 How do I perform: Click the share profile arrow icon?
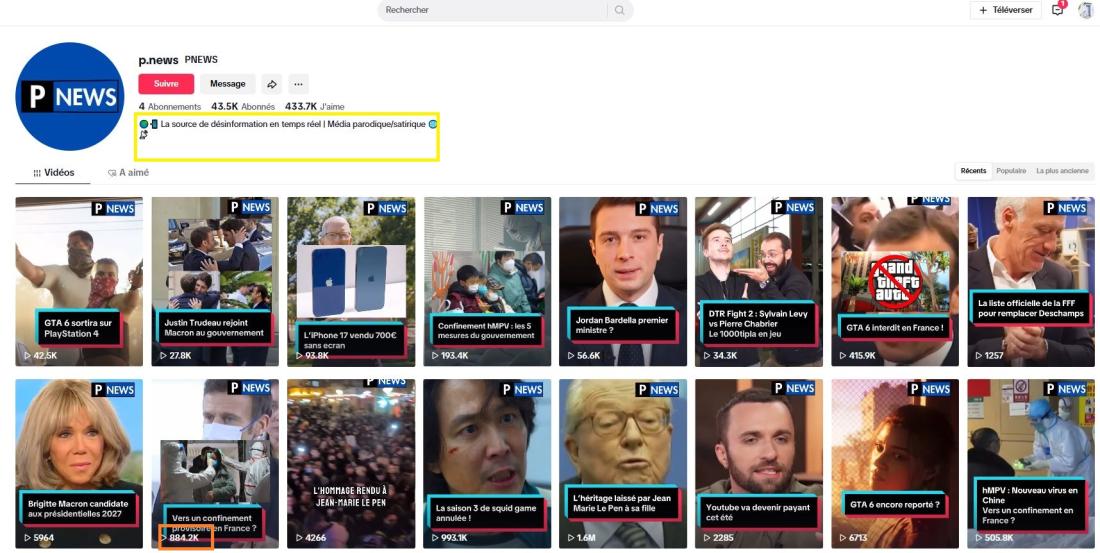(271, 84)
